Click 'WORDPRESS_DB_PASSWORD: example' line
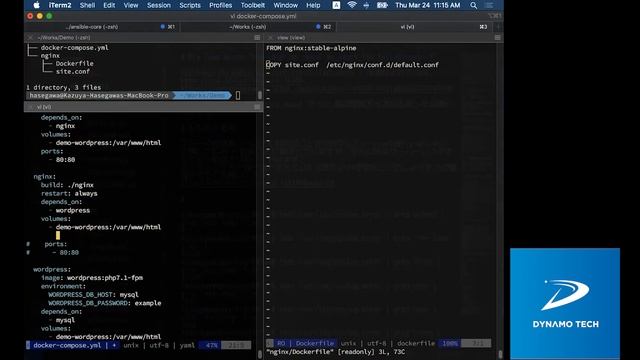This screenshot has height=360, width=640. pos(104,303)
